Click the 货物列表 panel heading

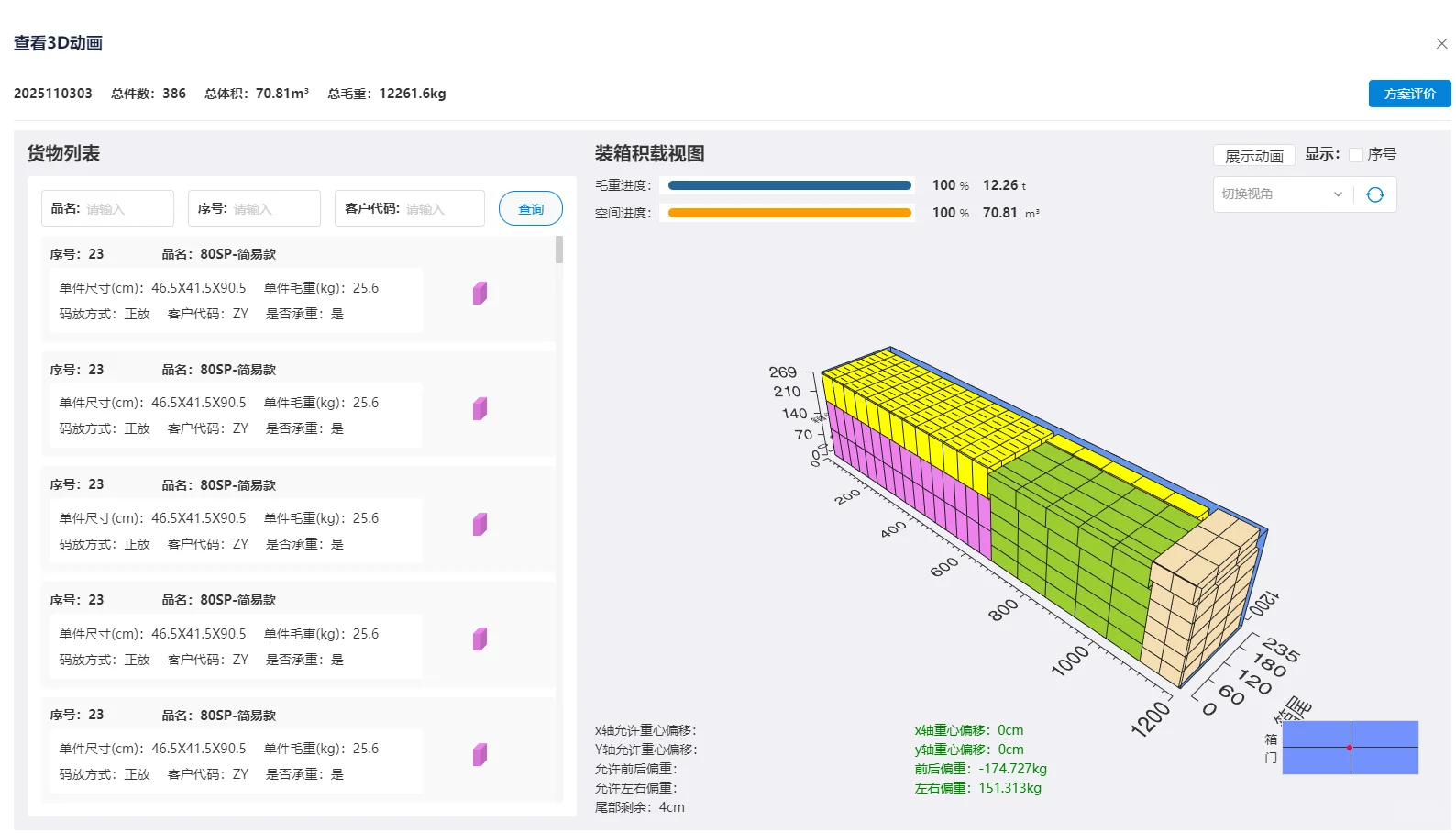(63, 153)
